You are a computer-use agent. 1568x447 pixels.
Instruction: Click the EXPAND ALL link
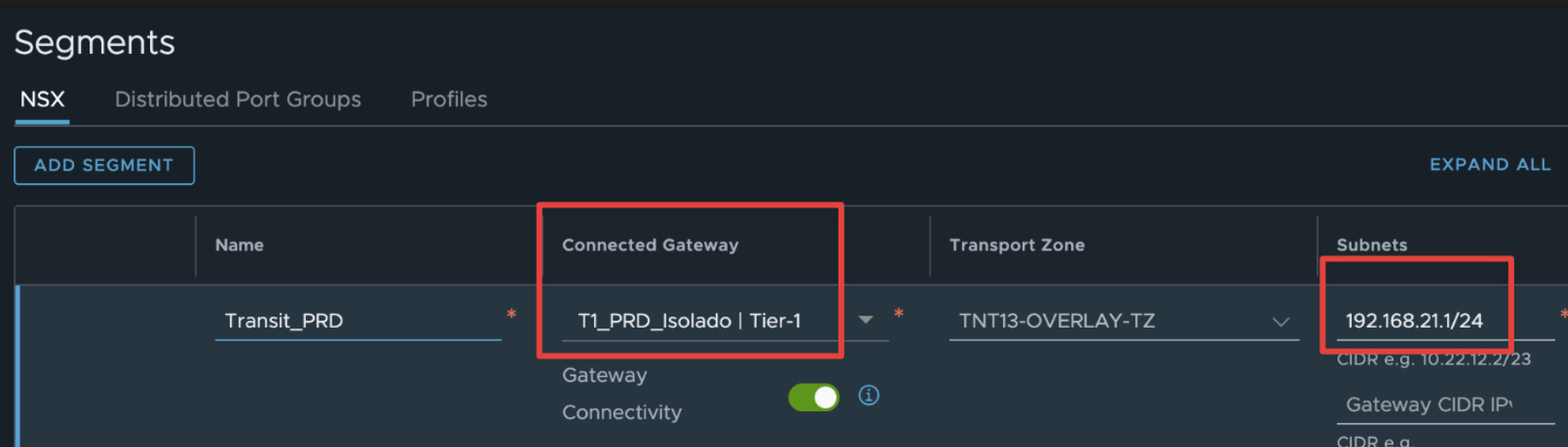1490,165
